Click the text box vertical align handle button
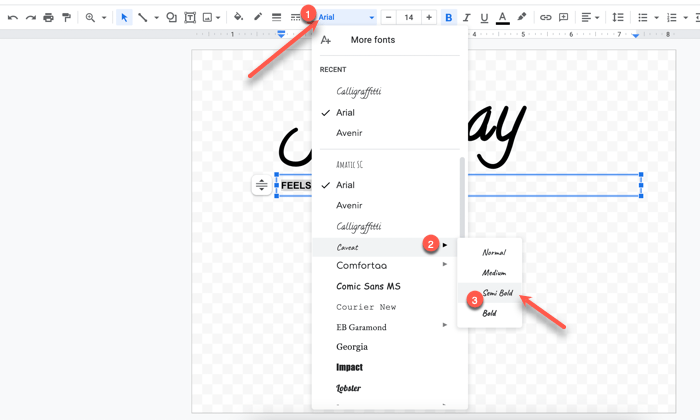Screen dimensions: 700x420 point(262,185)
